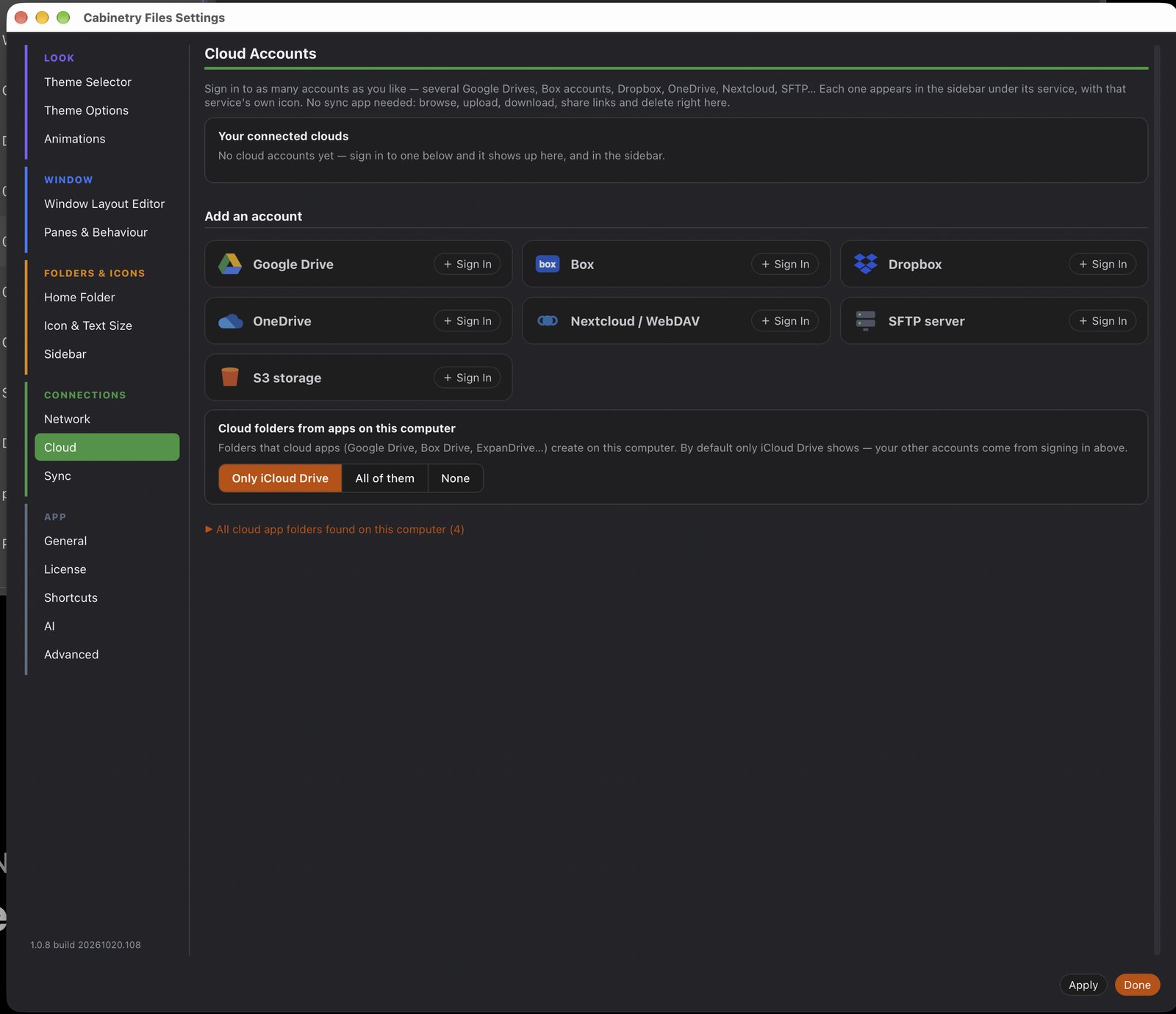The width and height of the screenshot is (1176, 1014).
Task: Click the Apply button
Action: 1083,985
